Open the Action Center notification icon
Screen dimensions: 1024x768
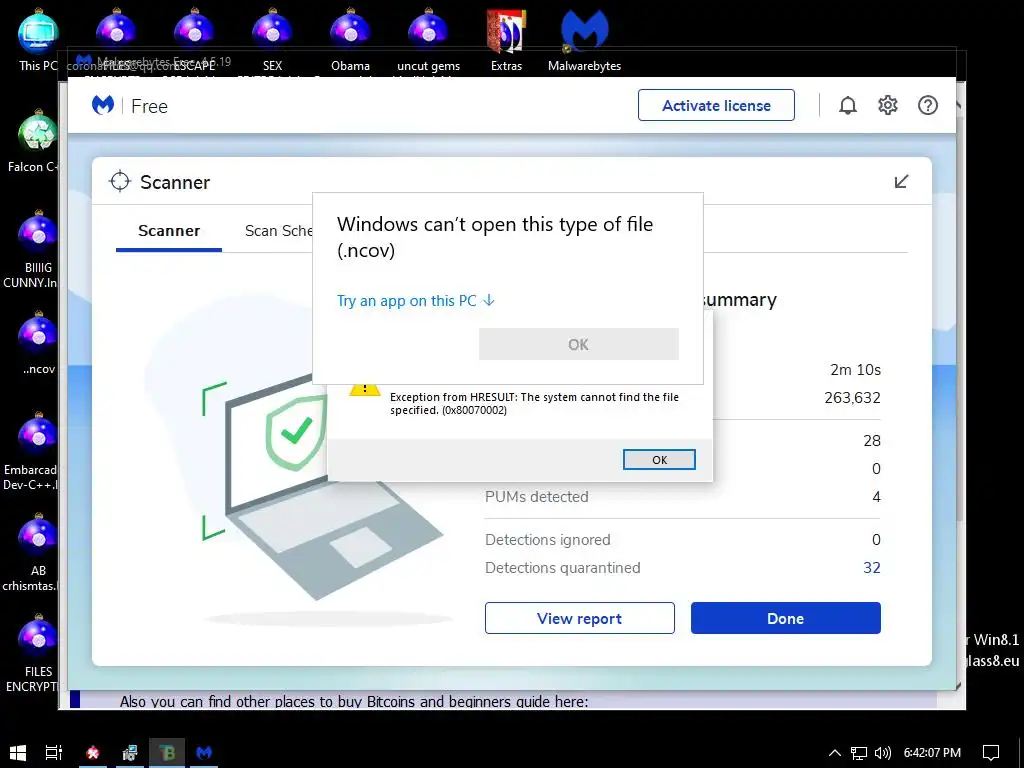pos(991,753)
